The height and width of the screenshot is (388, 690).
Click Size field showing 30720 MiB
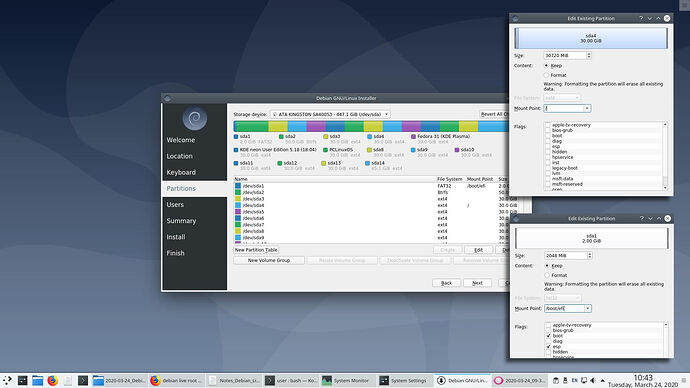point(565,55)
